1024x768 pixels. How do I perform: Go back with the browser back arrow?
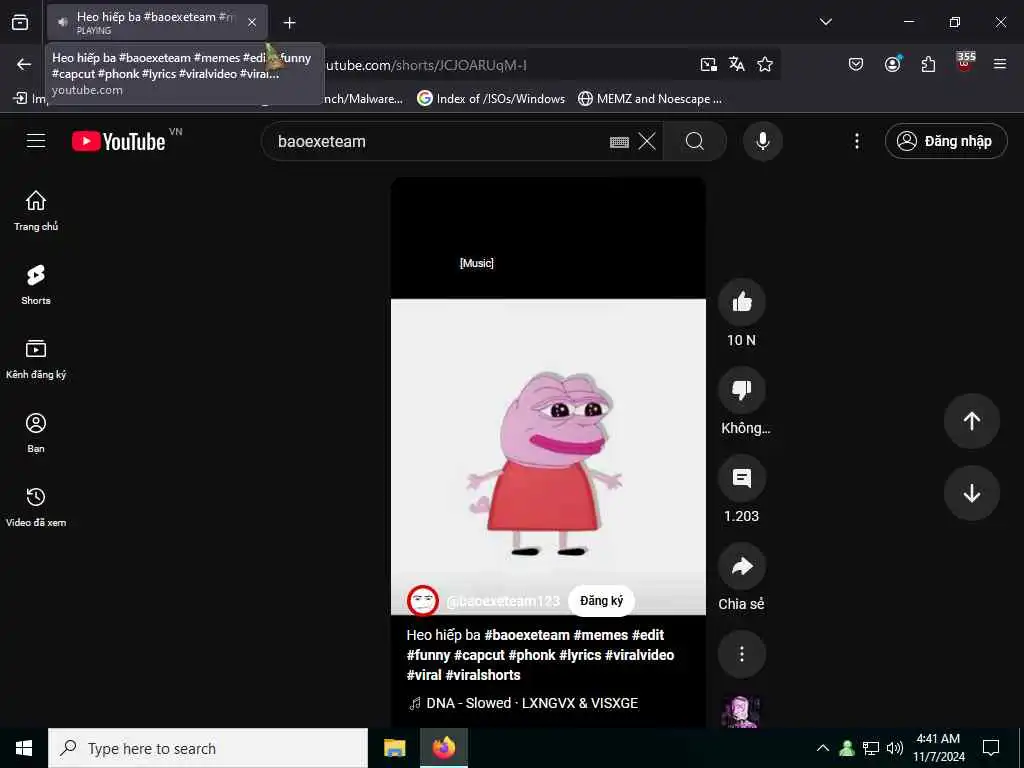[24, 64]
